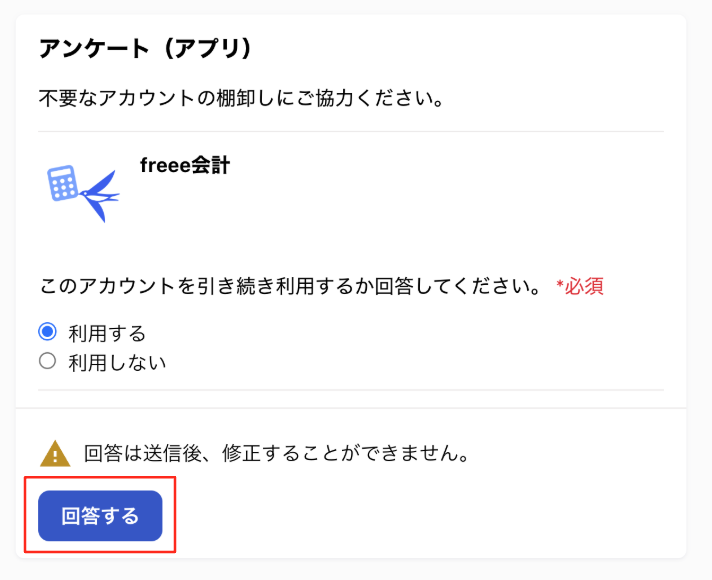
Task: Click the blue swallow bird in the logo
Action: (100, 197)
